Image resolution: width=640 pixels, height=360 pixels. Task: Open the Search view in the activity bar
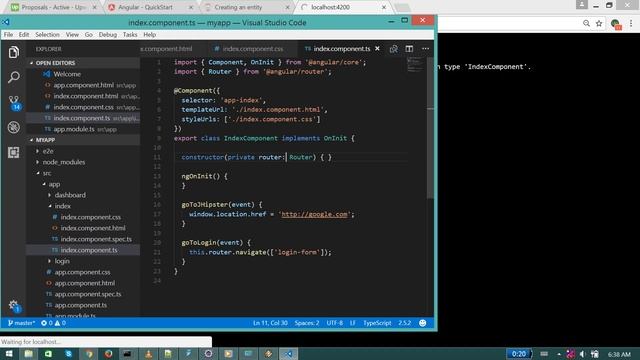tap(13, 77)
